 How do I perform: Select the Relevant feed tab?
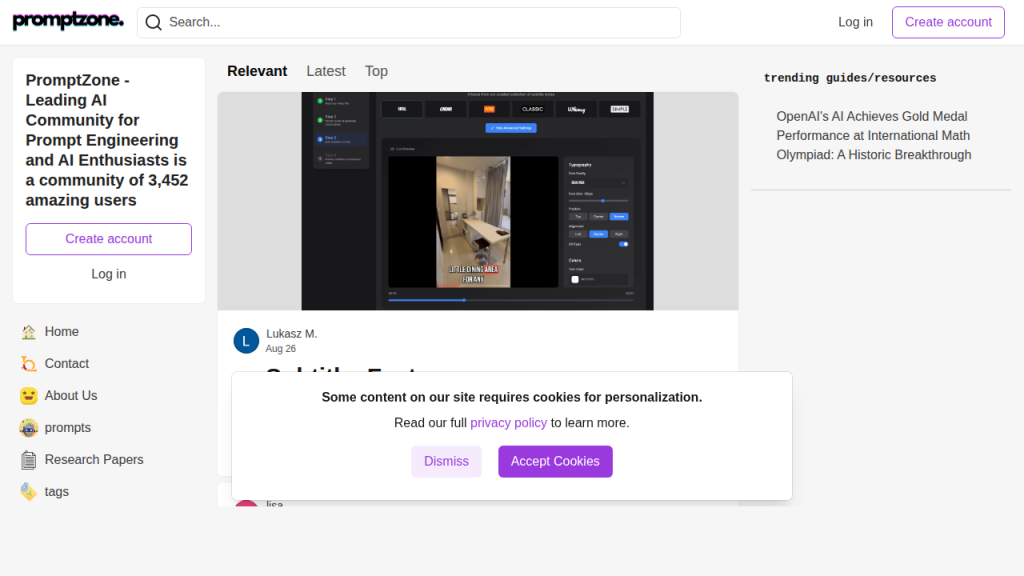point(257,71)
